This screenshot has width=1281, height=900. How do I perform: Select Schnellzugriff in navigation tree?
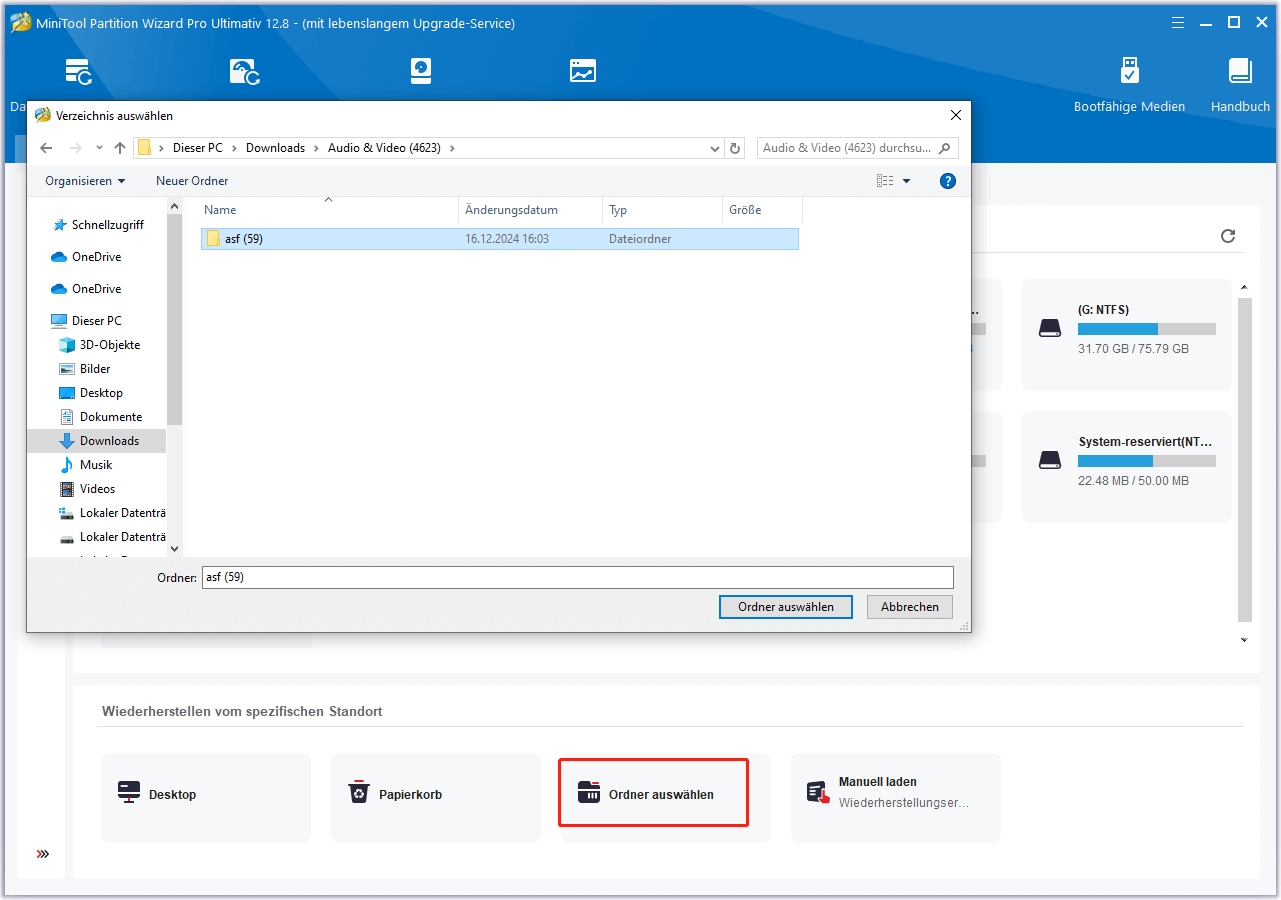coord(97,225)
